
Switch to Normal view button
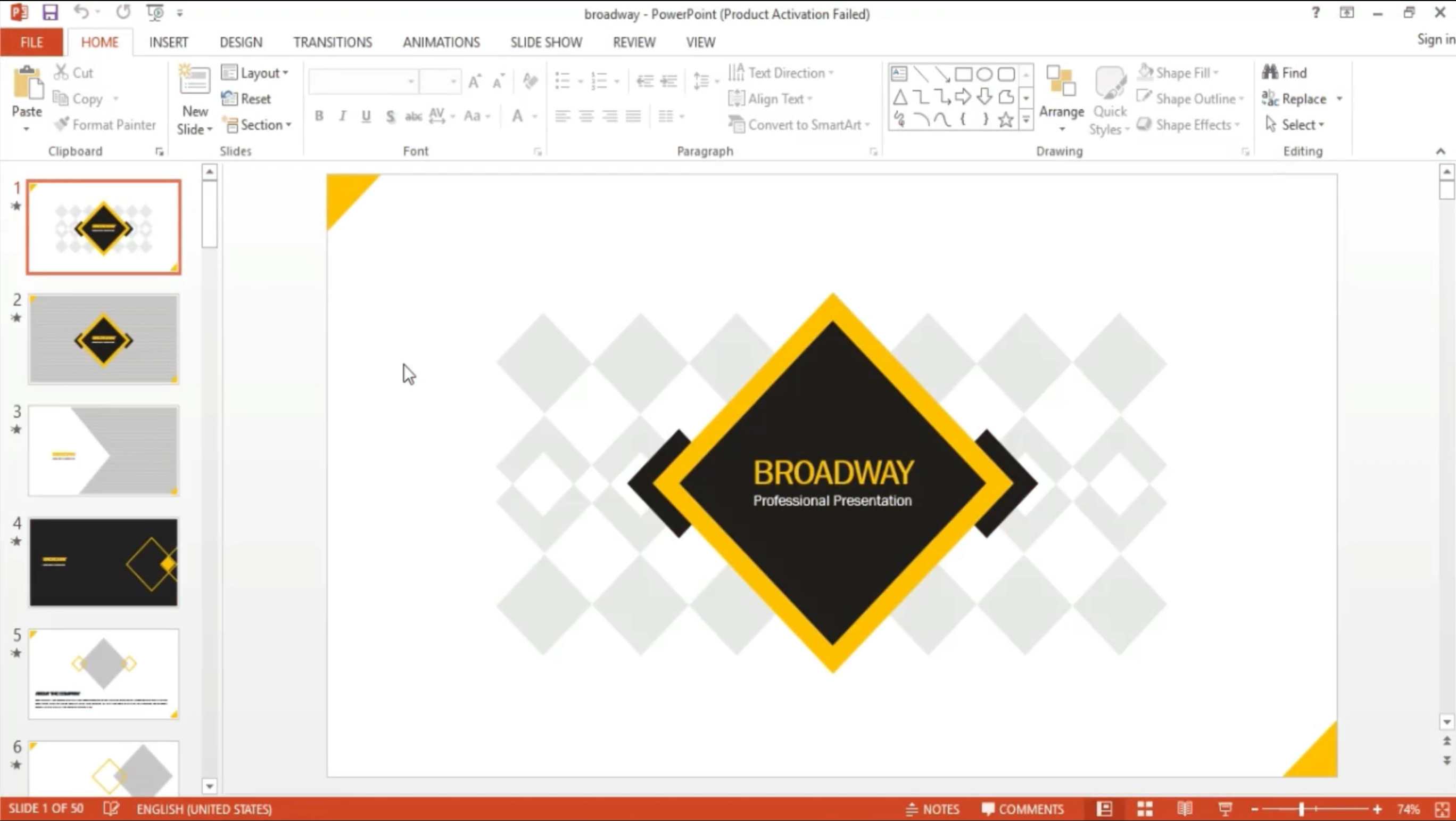point(1104,809)
